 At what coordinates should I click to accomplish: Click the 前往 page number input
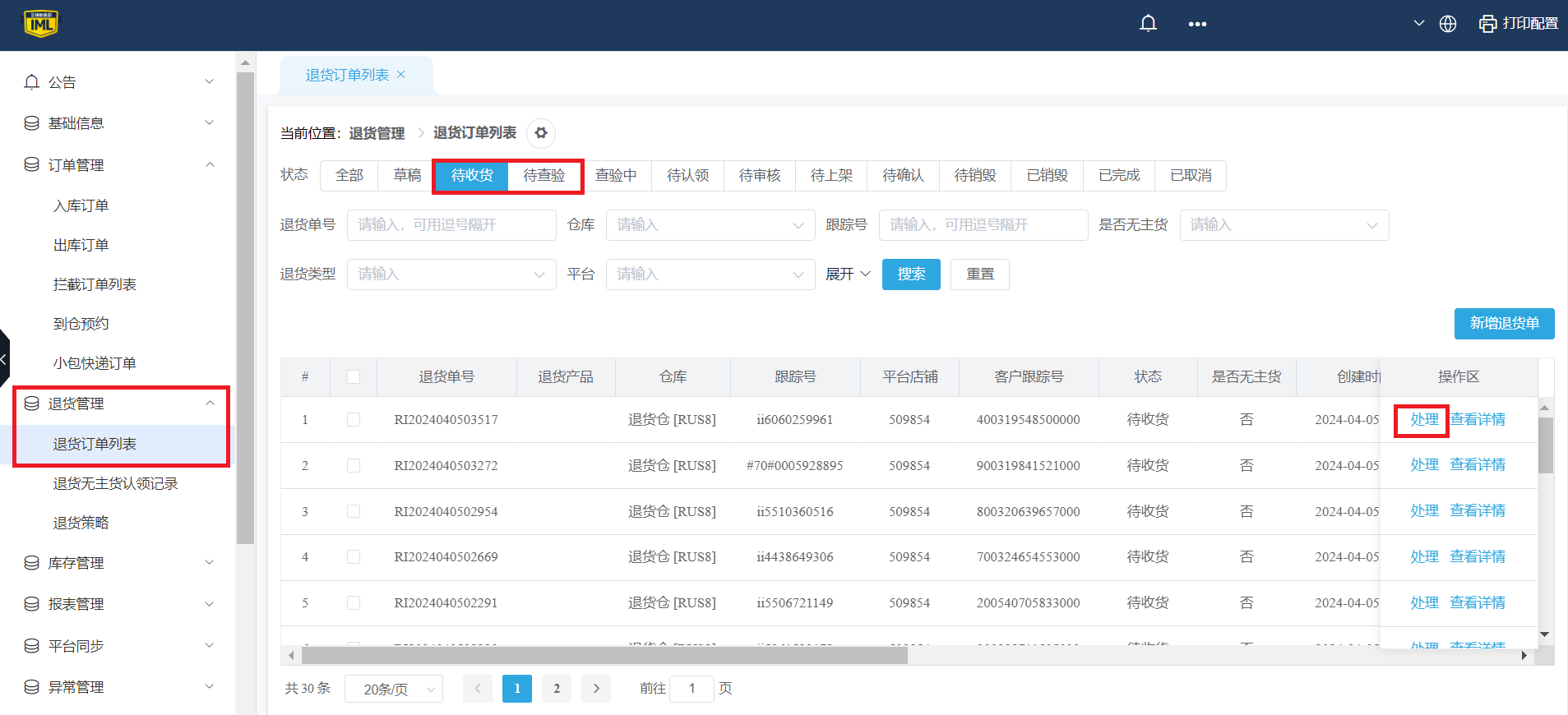pos(691,689)
